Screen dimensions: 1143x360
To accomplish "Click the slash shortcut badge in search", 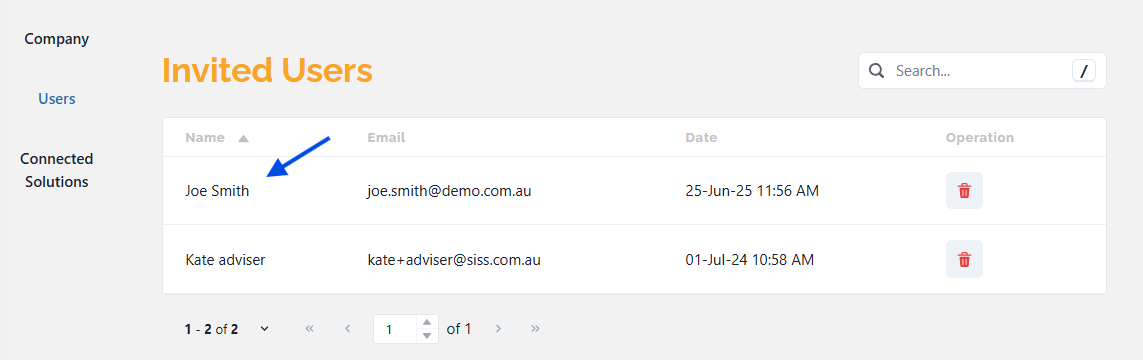I will tap(1083, 71).
